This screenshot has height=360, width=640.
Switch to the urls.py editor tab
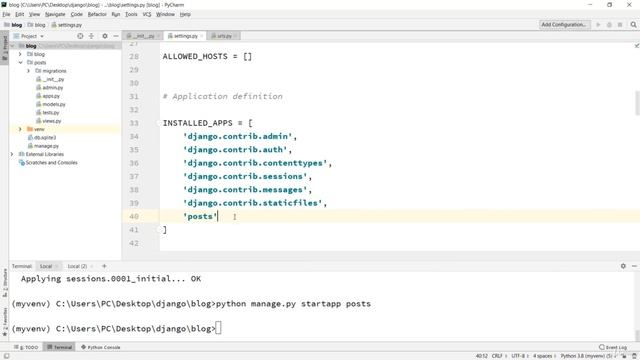223,36
